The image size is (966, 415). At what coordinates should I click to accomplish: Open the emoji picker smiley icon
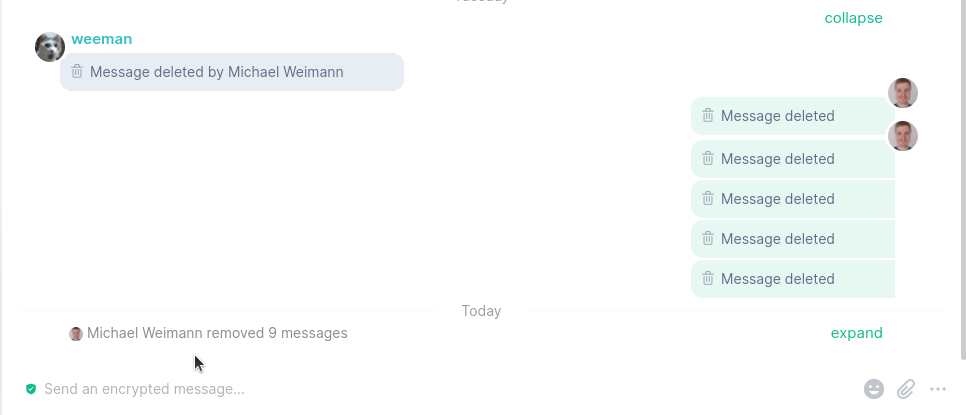[874, 389]
